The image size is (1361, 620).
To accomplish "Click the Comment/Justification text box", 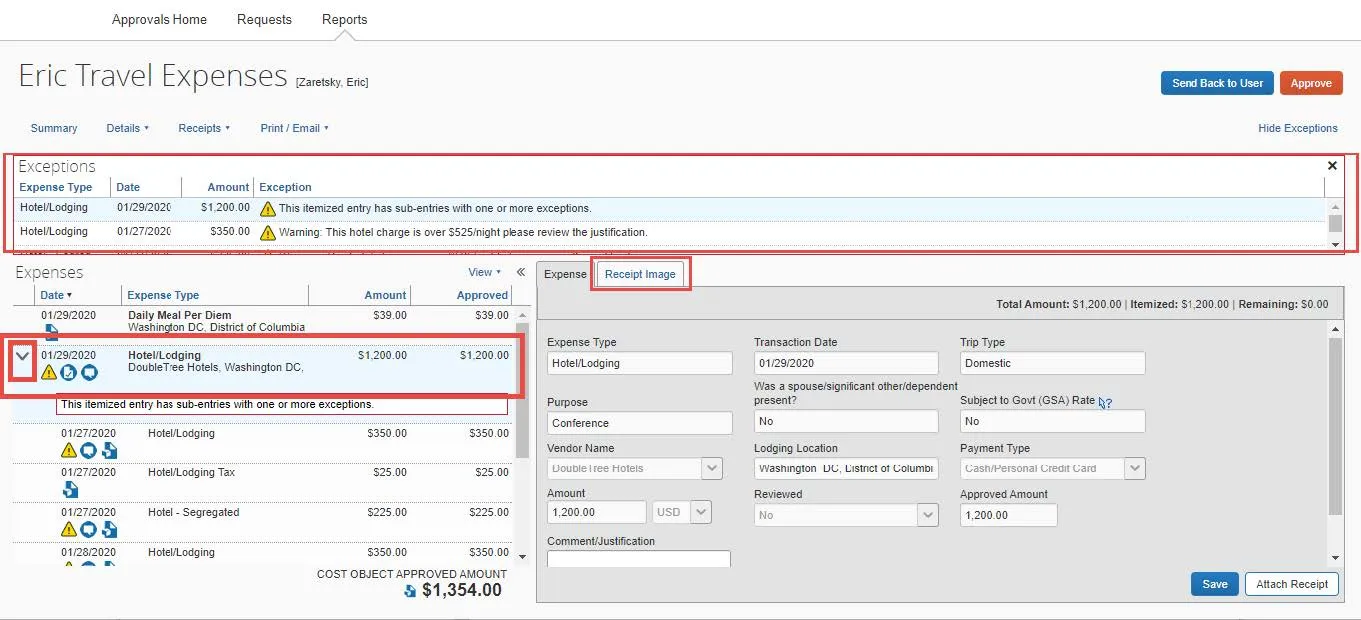I will point(639,559).
